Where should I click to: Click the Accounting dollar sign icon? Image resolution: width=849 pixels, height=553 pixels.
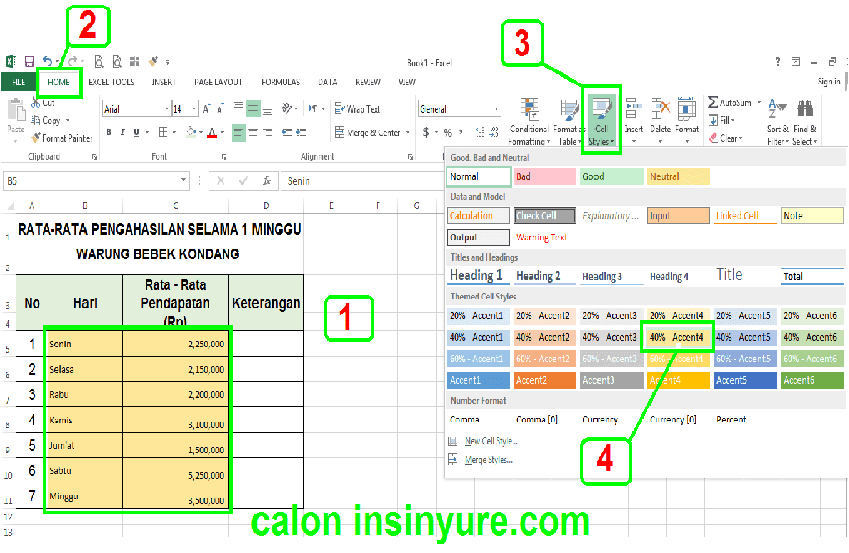426,132
